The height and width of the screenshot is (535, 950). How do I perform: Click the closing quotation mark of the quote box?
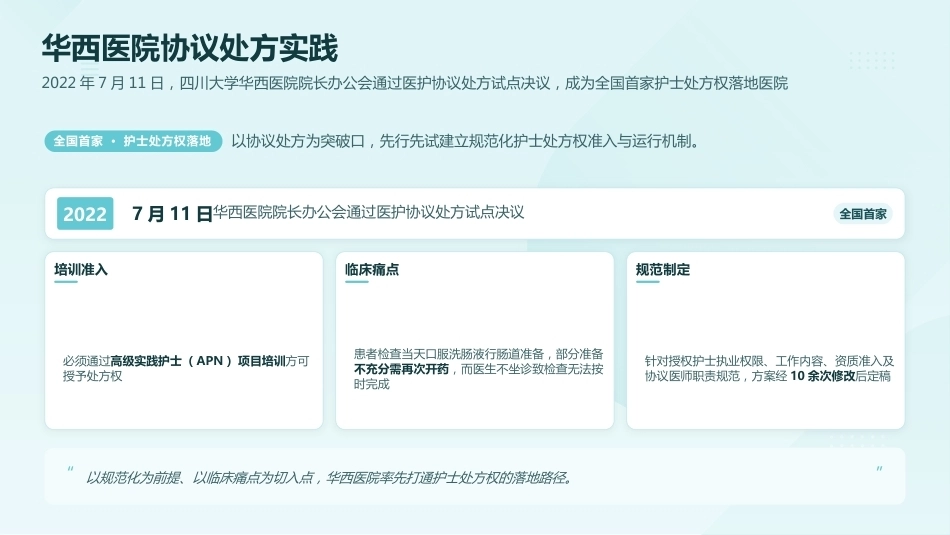[879, 470]
